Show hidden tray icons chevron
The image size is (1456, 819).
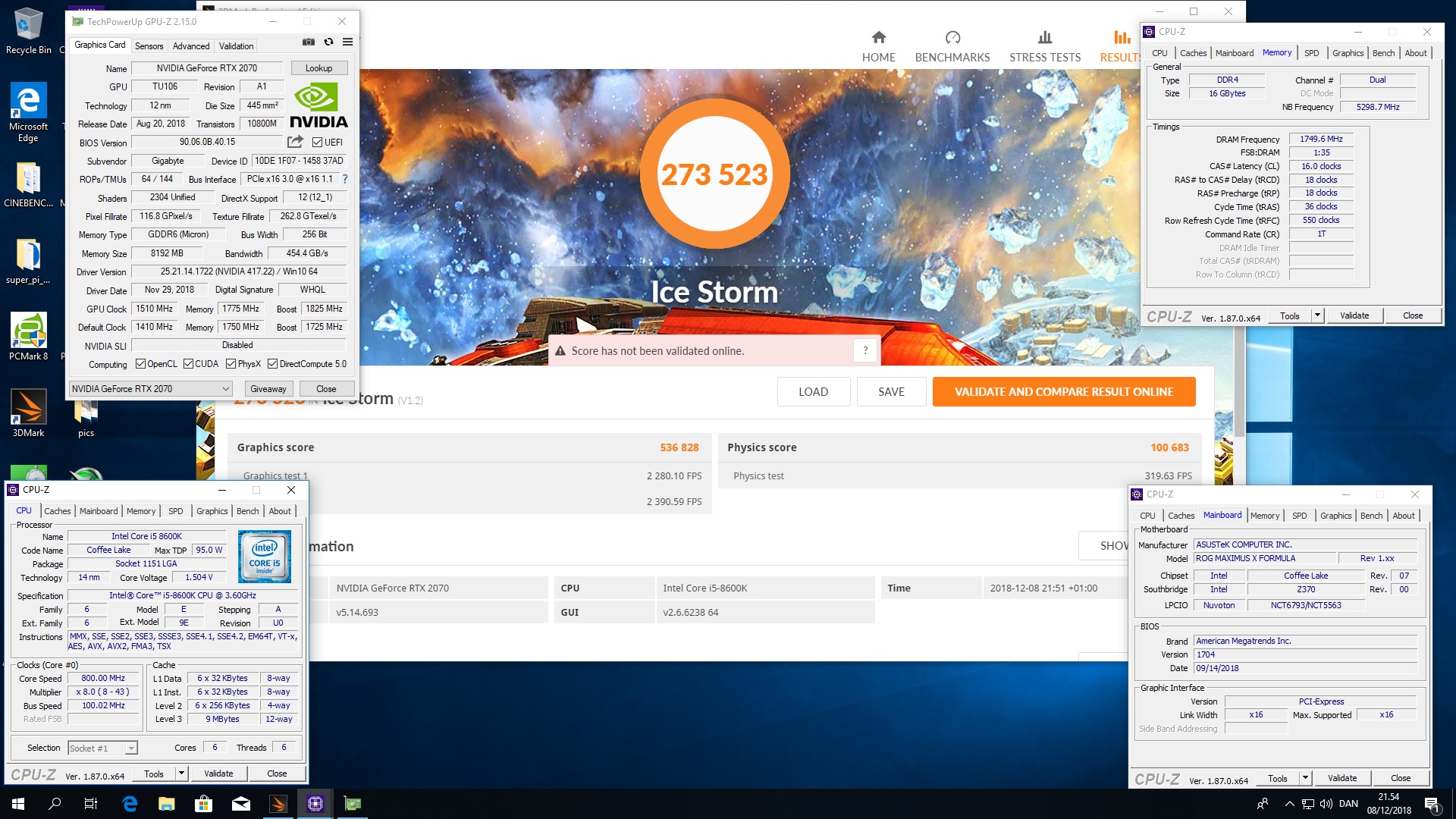click(1289, 804)
